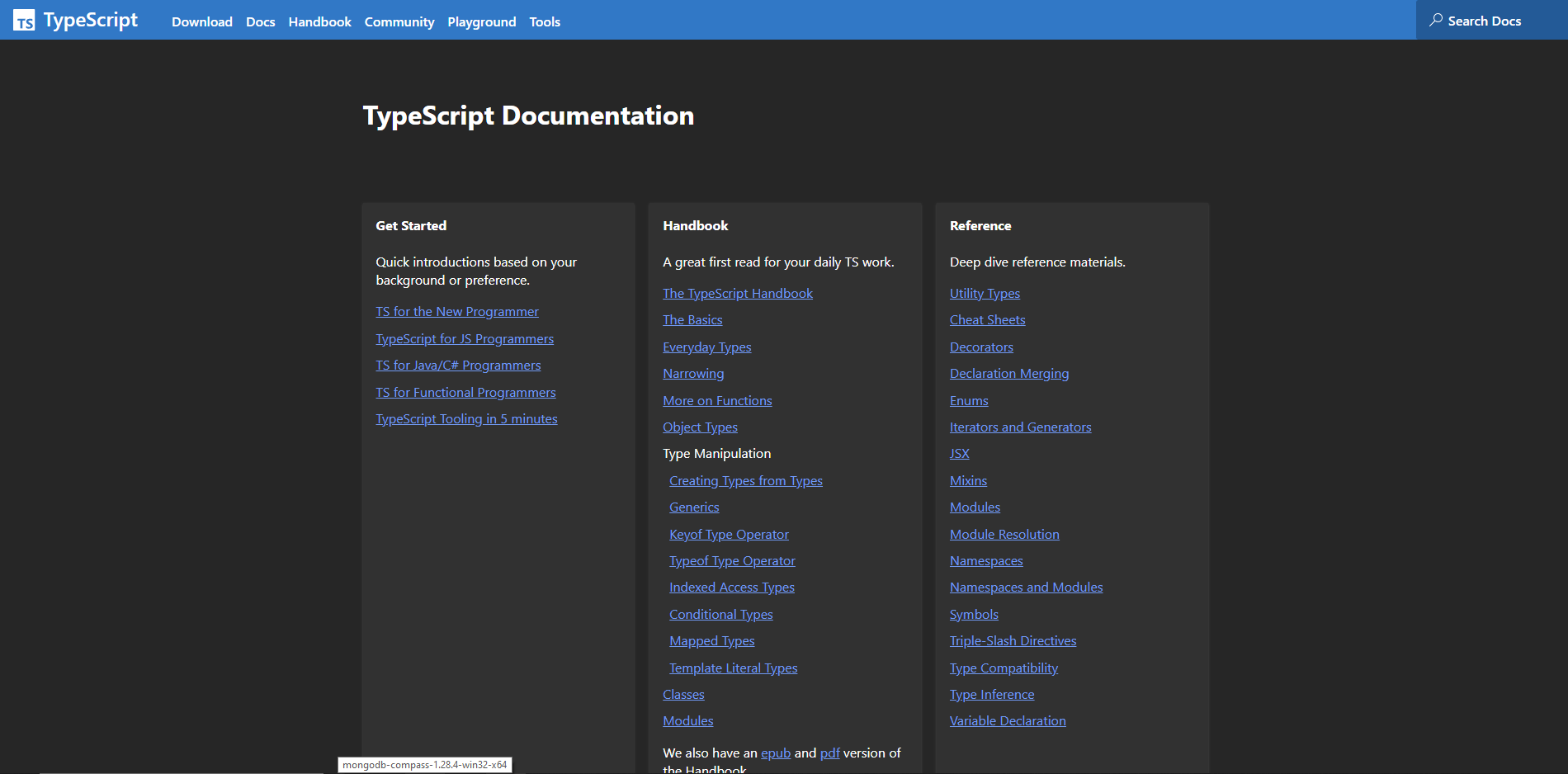This screenshot has height=774, width=1568.
Task: Click the TypeScript Documentation page heading
Action: point(529,116)
